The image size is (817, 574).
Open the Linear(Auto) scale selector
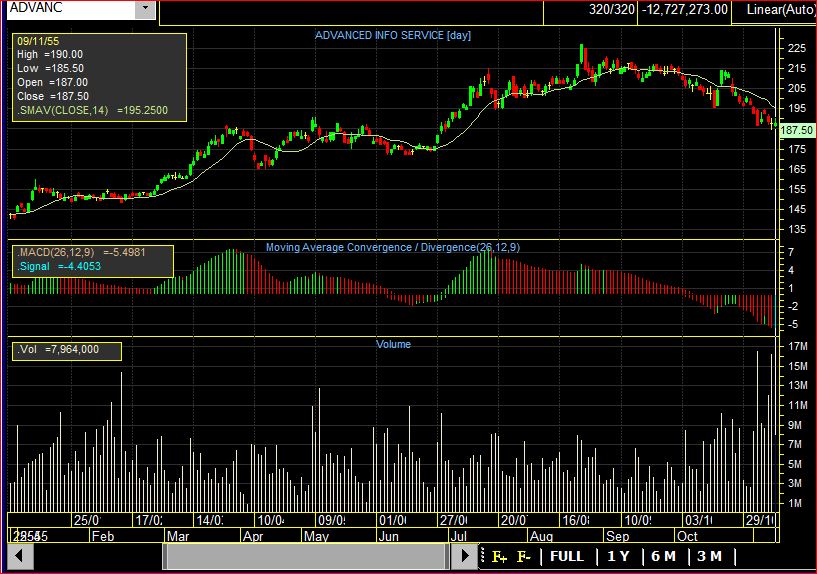click(x=774, y=10)
